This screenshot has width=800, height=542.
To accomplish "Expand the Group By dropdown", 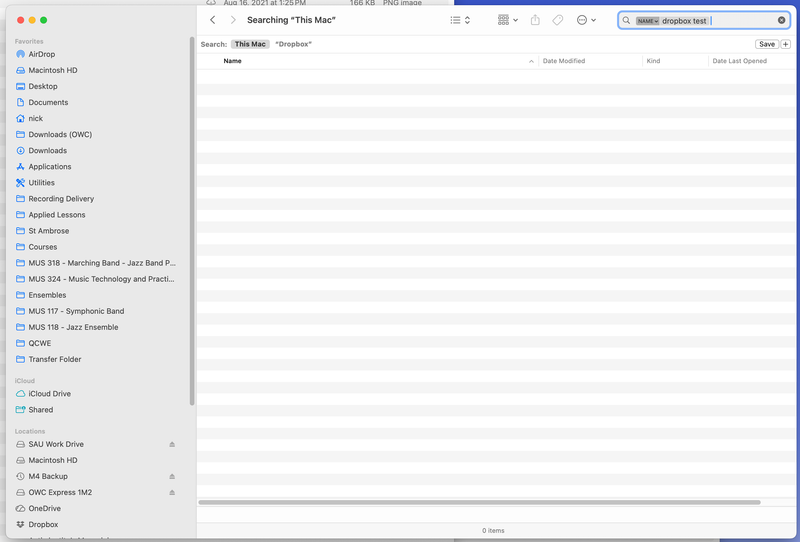I will point(508,20).
